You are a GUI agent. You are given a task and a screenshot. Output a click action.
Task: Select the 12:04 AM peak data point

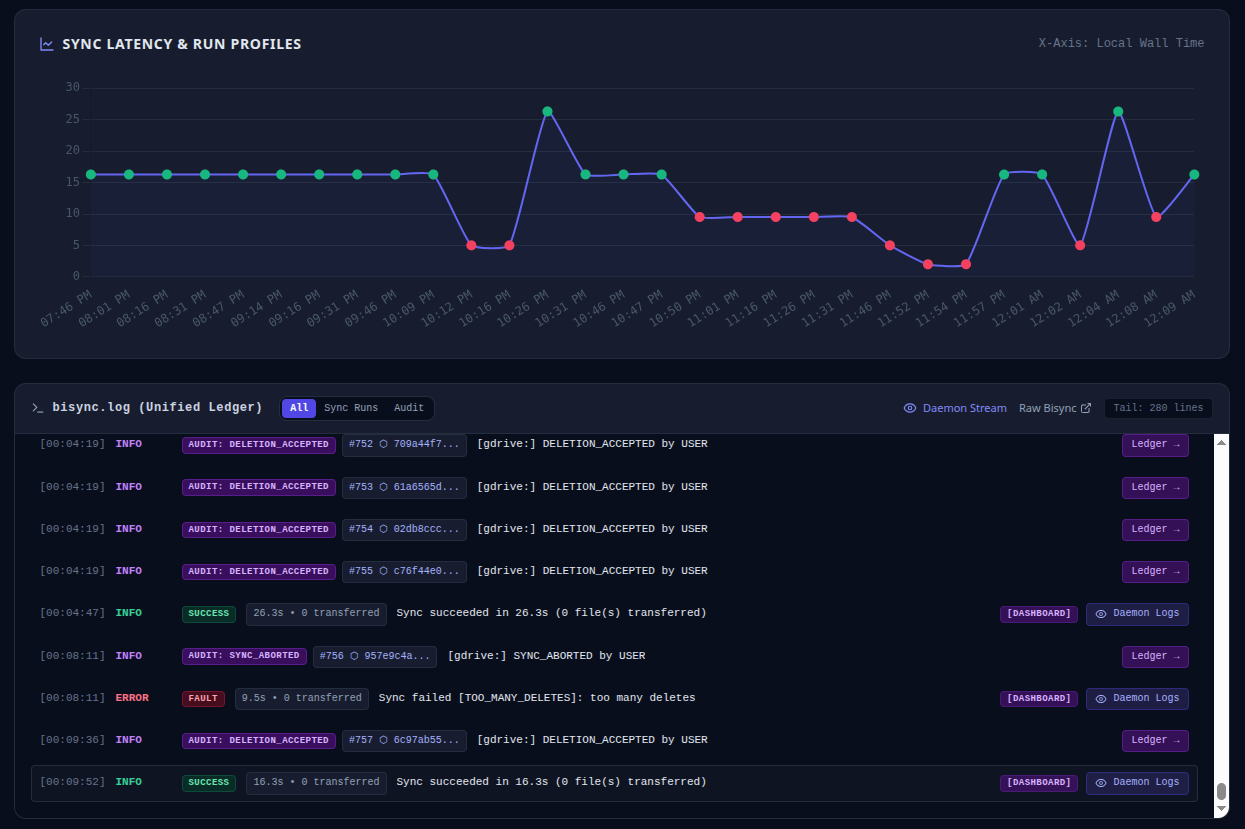pyautogui.click(x=1118, y=112)
